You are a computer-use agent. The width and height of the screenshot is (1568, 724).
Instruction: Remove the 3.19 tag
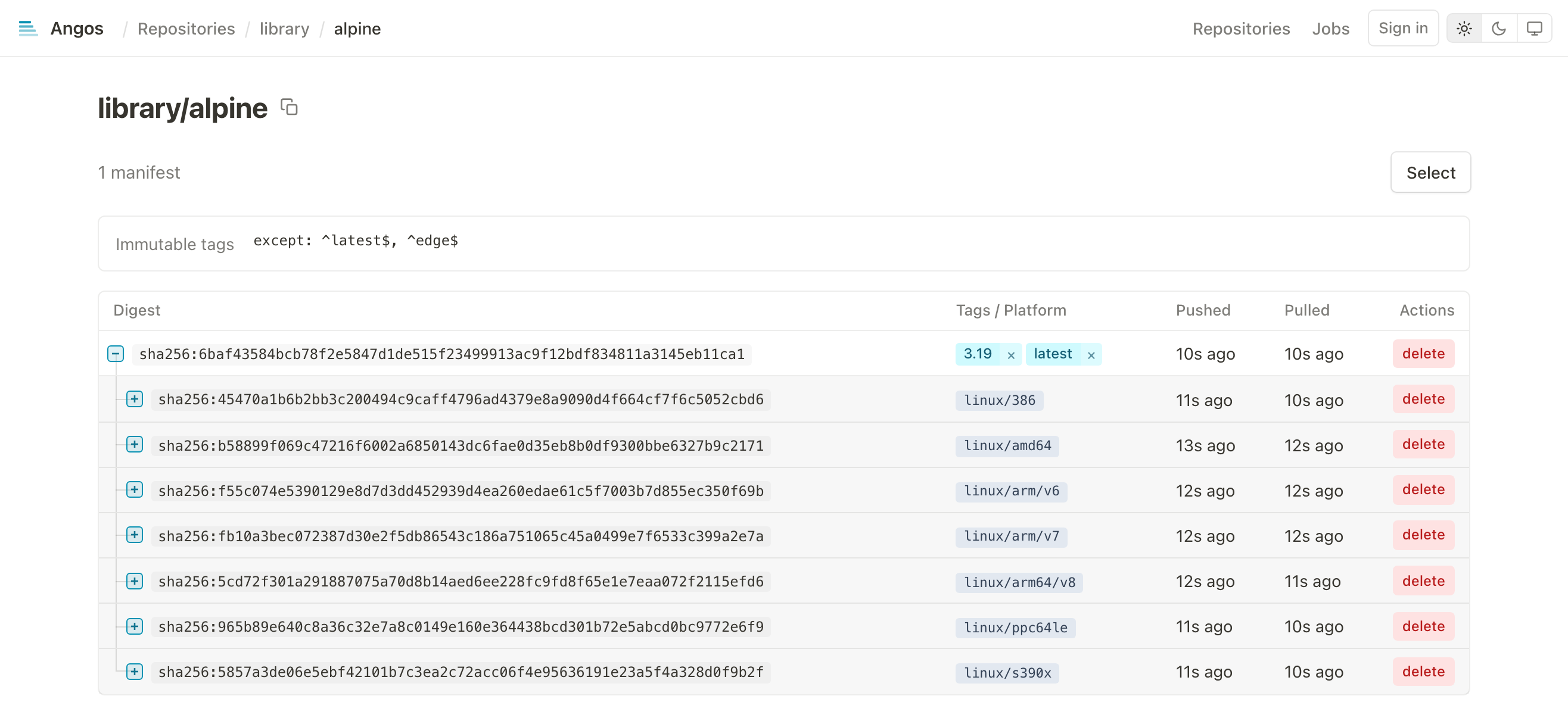pos(1011,355)
